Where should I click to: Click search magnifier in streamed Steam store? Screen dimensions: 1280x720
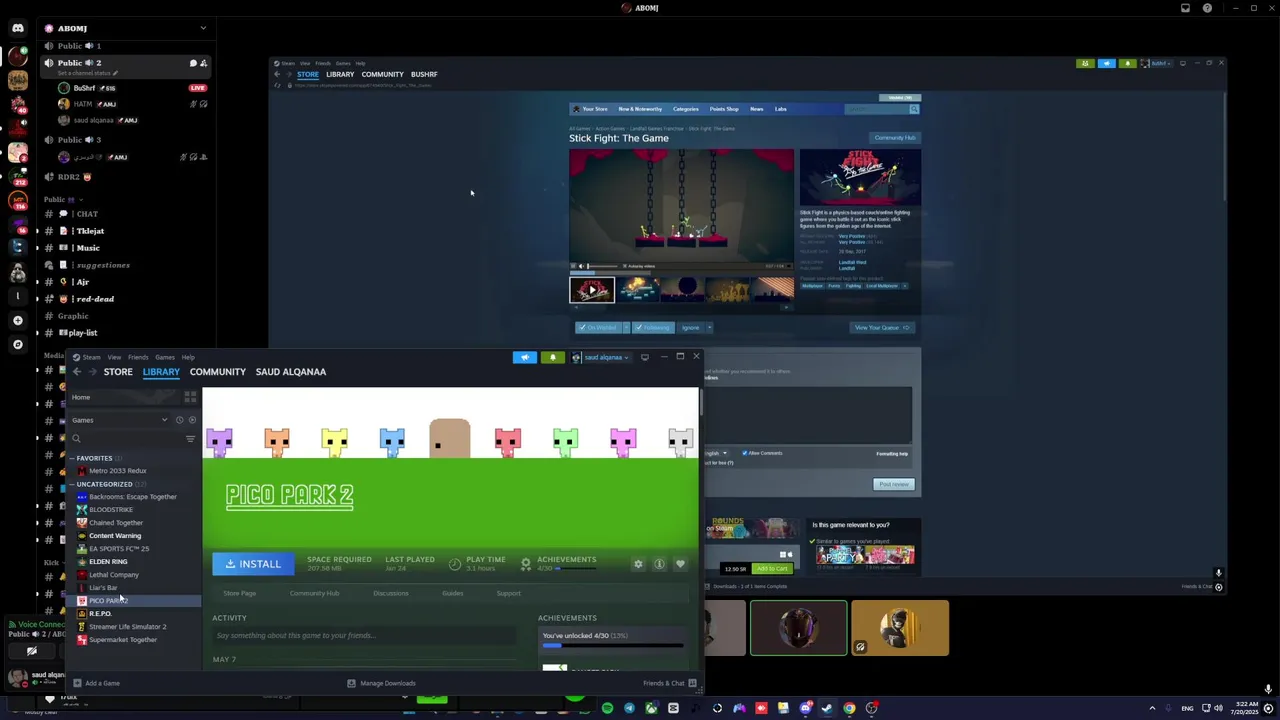tap(914, 109)
